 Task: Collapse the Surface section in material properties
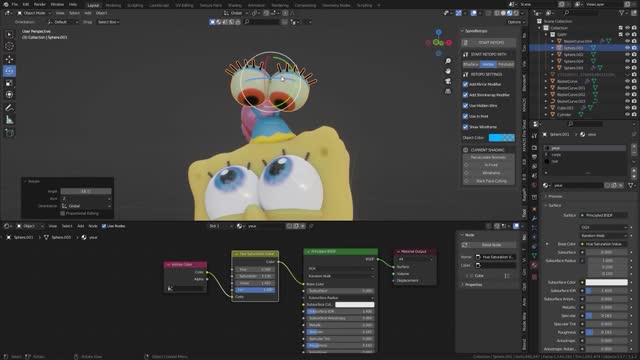pos(554,206)
